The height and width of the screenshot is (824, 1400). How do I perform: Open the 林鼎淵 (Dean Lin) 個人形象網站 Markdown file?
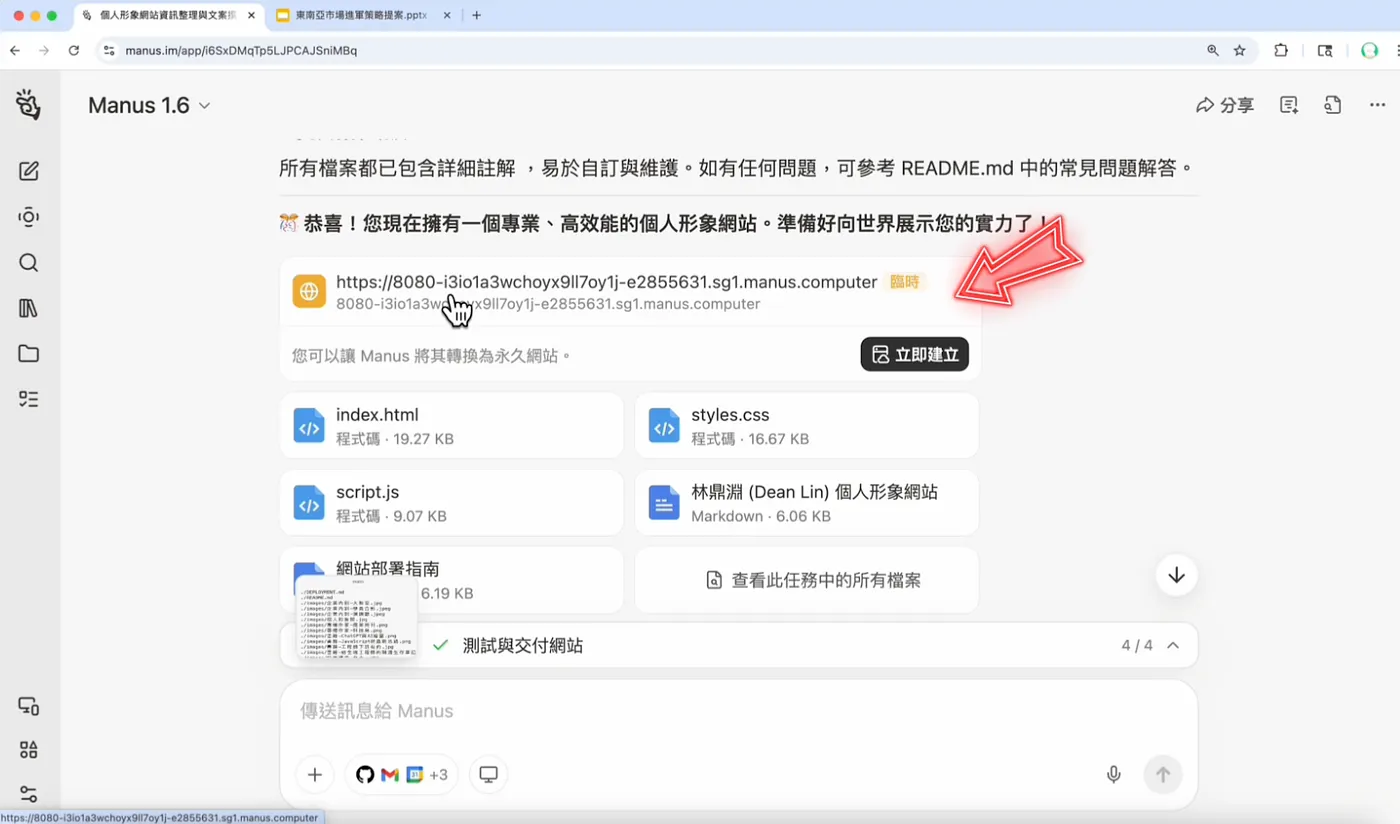point(807,503)
